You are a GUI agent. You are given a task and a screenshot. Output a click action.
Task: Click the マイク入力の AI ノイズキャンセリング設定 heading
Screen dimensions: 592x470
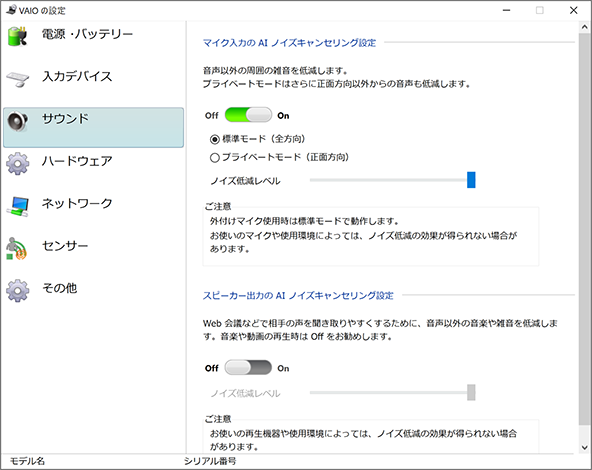click(x=289, y=43)
